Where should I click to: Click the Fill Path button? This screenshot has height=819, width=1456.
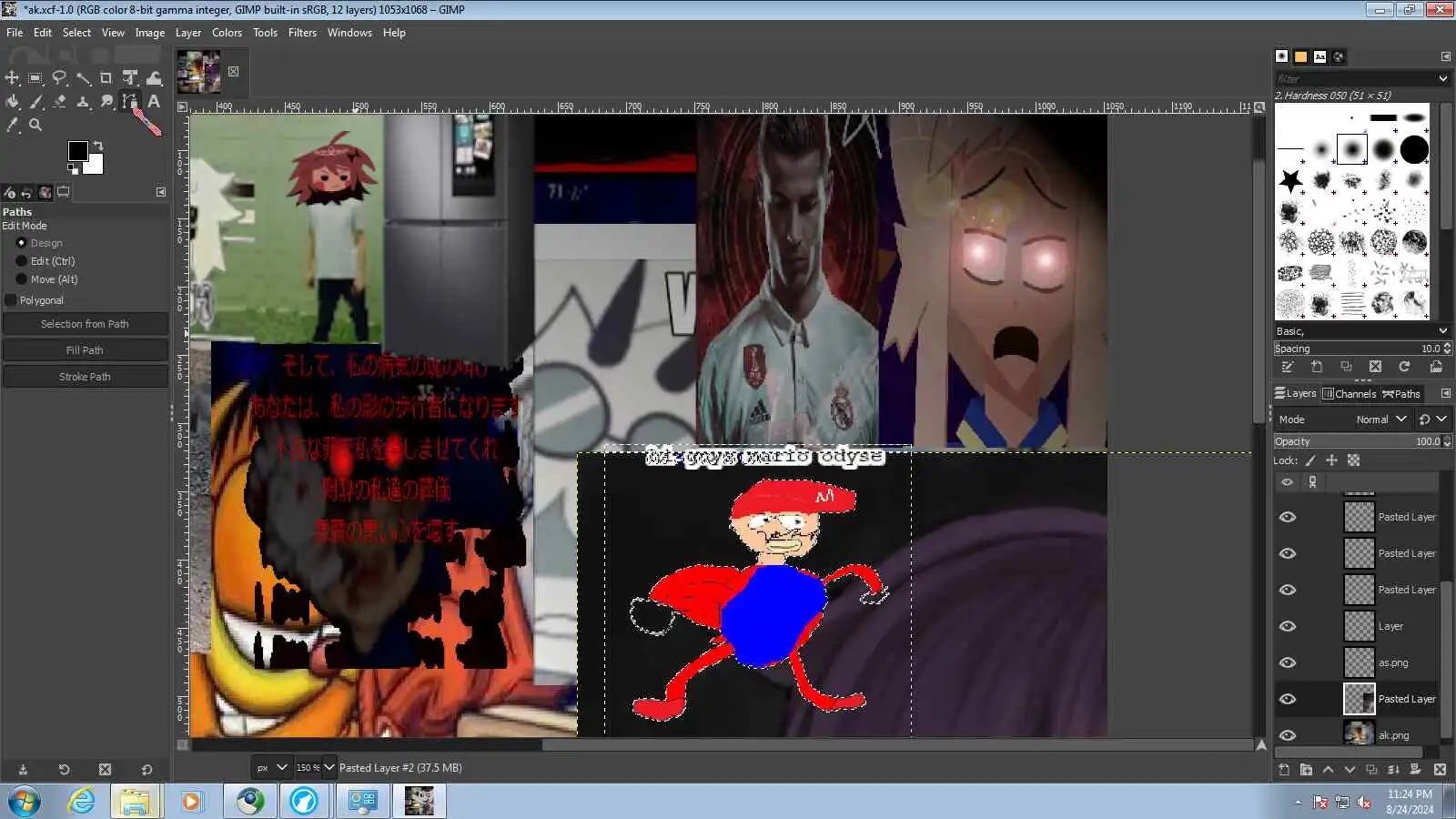tap(85, 350)
